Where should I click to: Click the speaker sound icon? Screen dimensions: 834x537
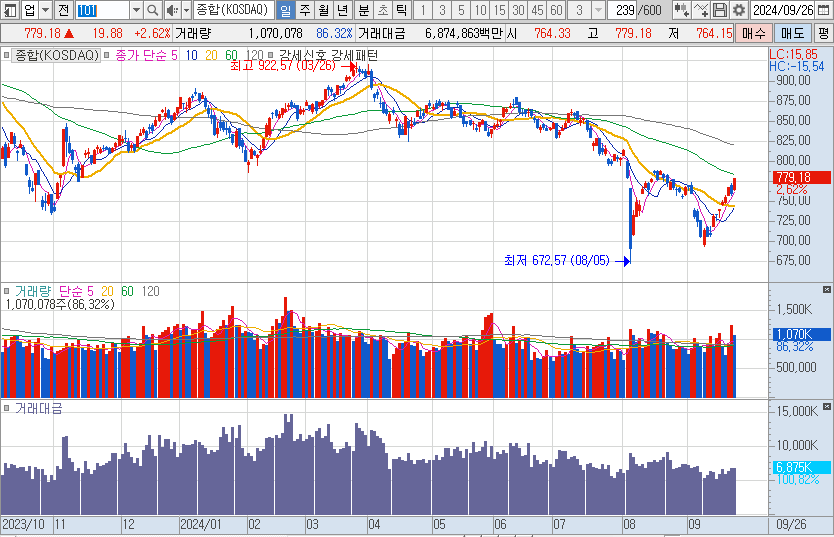172,10
